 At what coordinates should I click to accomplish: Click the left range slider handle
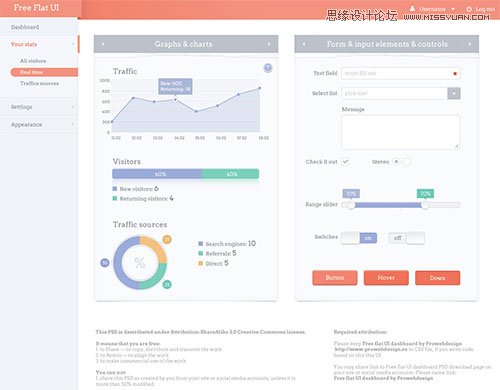pyautogui.click(x=351, y=205)
